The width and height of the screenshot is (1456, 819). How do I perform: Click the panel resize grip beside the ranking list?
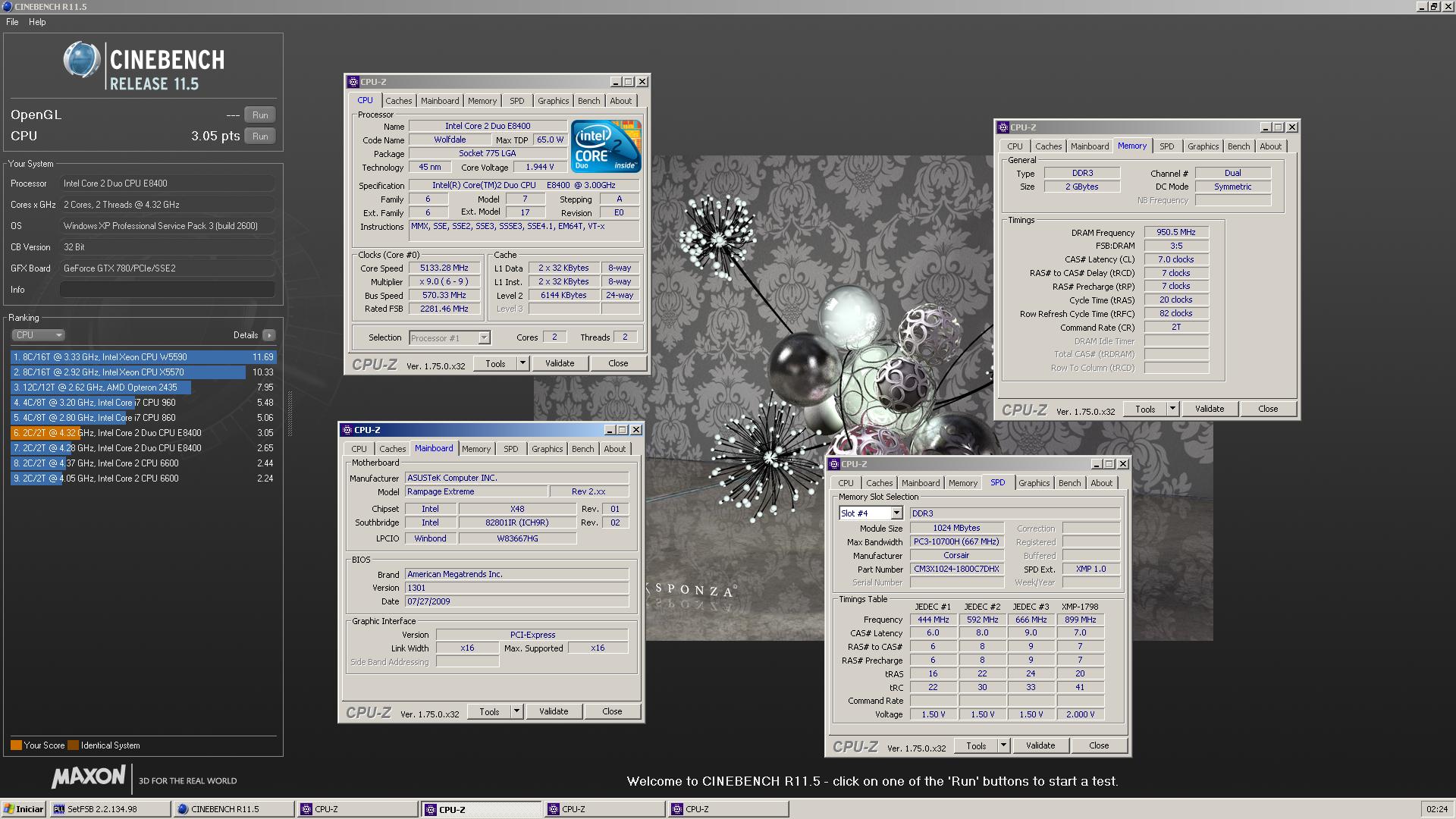click(x=289, y=413)
